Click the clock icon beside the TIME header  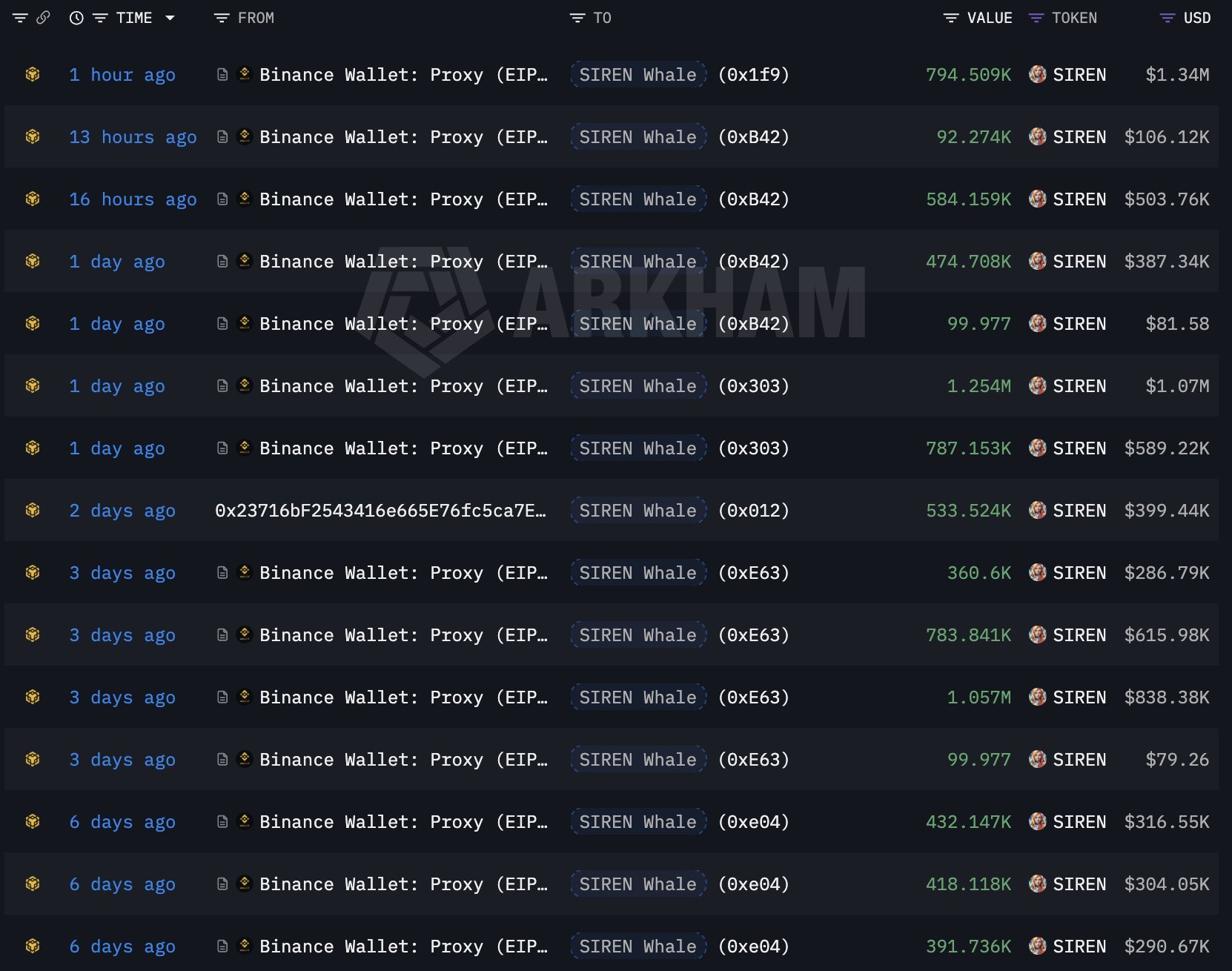[76, 18]
